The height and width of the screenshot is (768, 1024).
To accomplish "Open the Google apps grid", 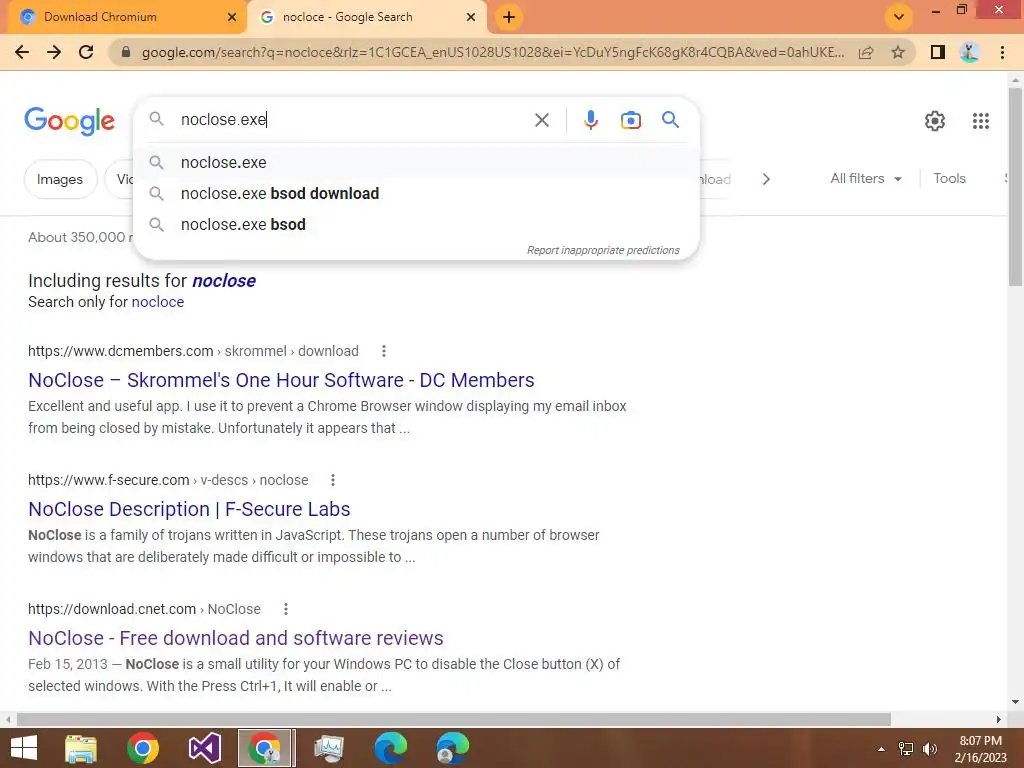I will [x=980, y=121].
